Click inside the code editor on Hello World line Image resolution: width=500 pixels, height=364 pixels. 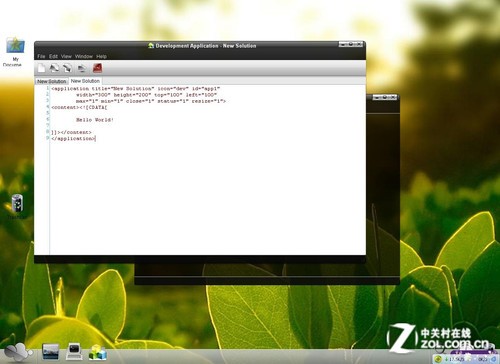click(95, 120)
